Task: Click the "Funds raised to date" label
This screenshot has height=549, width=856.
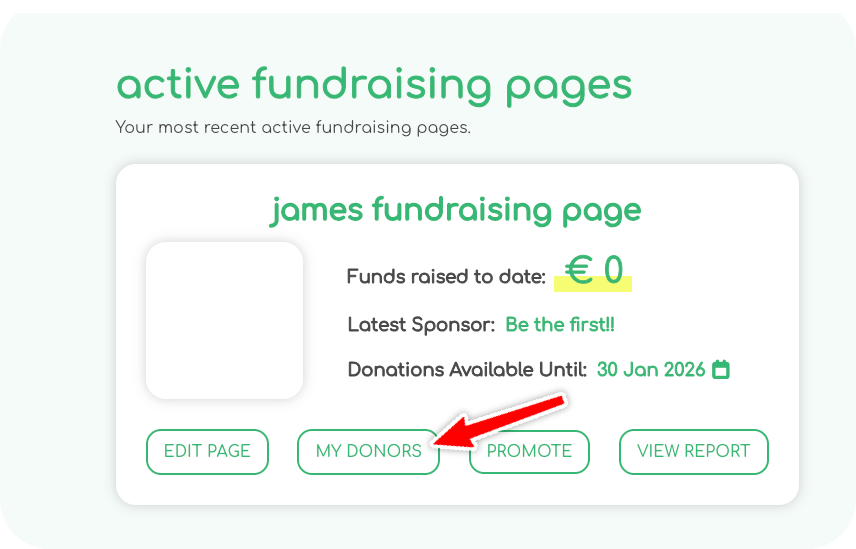Action: [446, 277]
